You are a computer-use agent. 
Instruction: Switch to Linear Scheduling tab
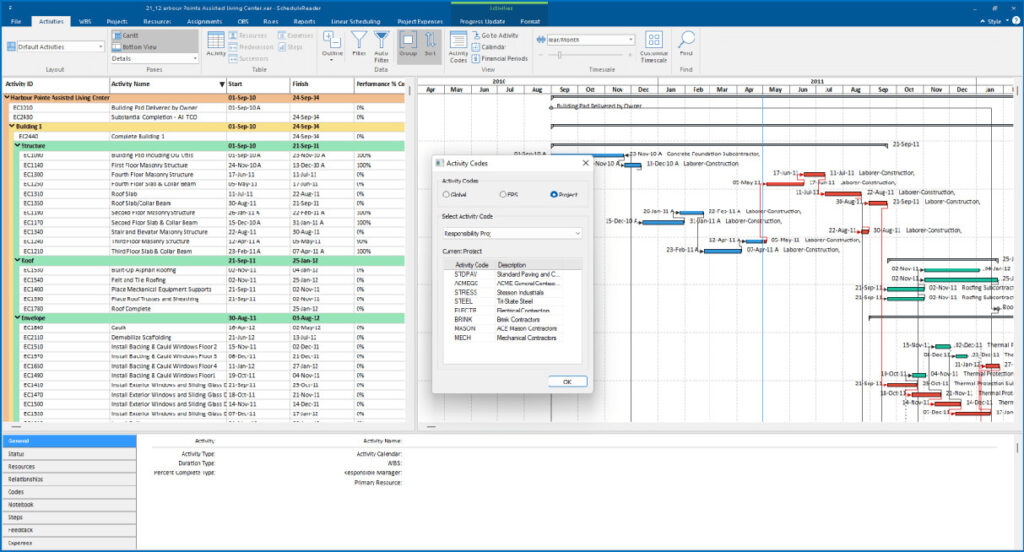click(355, 22)
